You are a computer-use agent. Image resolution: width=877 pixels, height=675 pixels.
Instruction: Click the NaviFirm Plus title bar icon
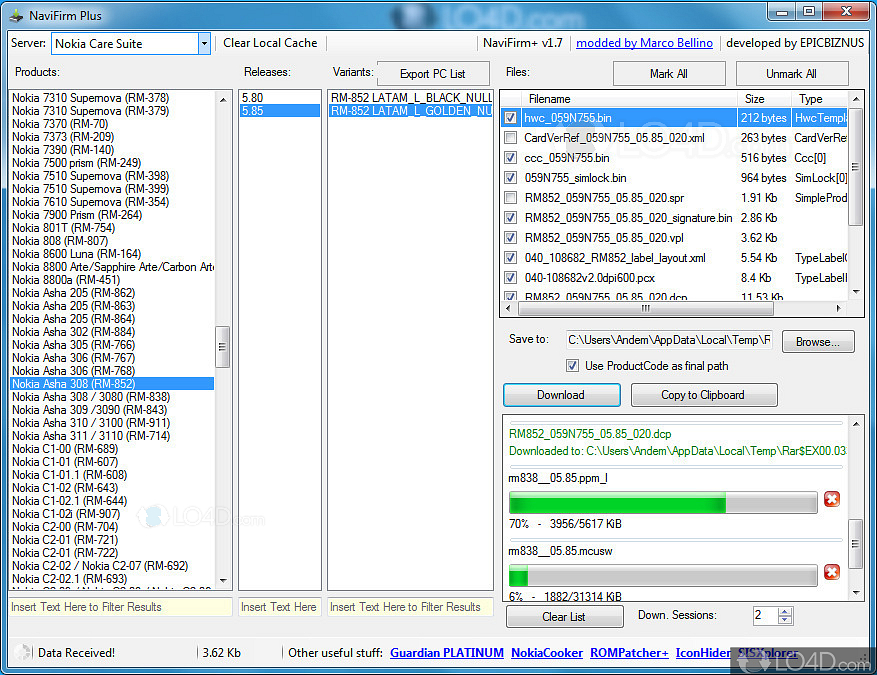[12, 15]
